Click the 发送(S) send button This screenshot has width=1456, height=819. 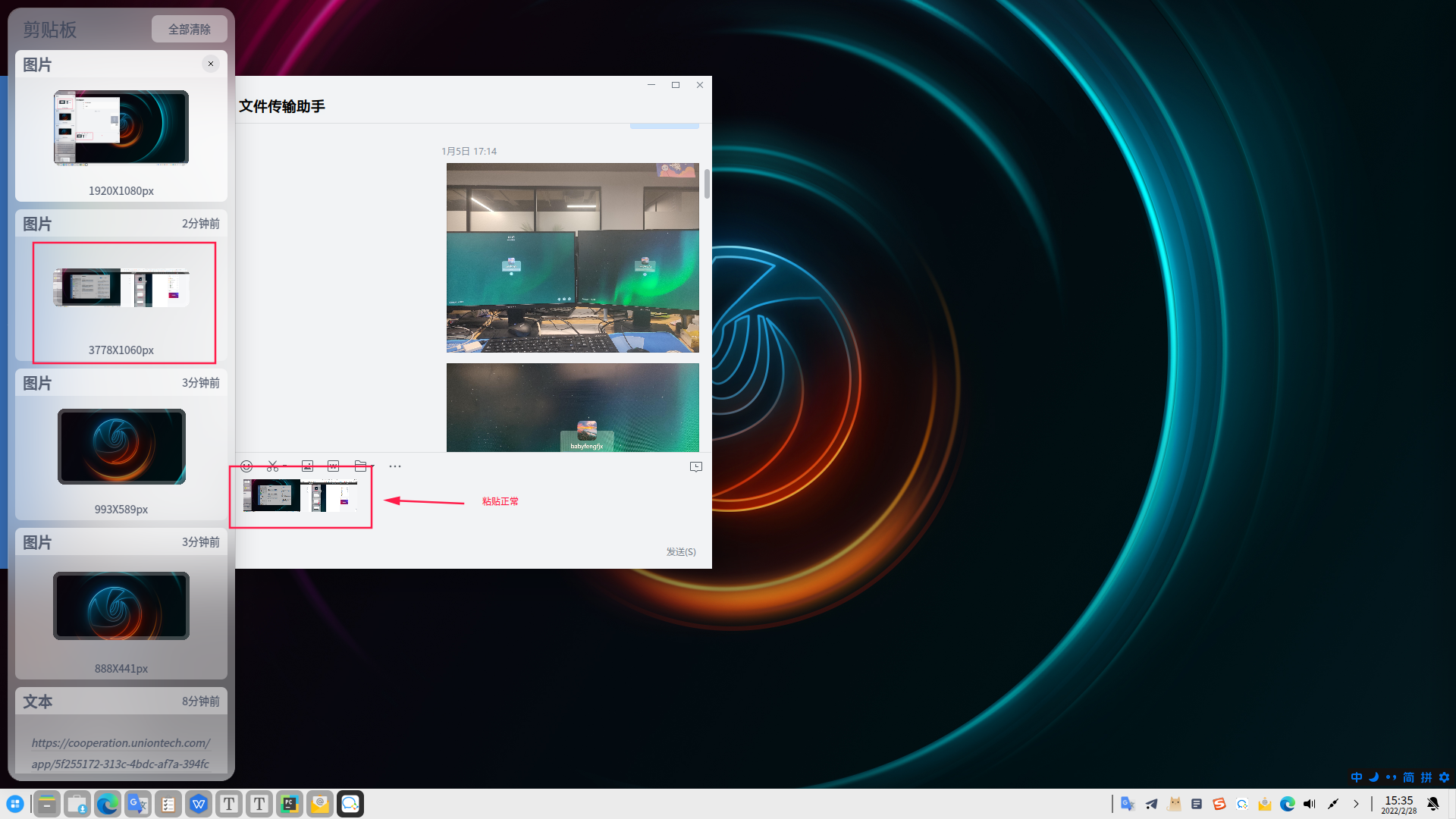[x=680, y=552]
